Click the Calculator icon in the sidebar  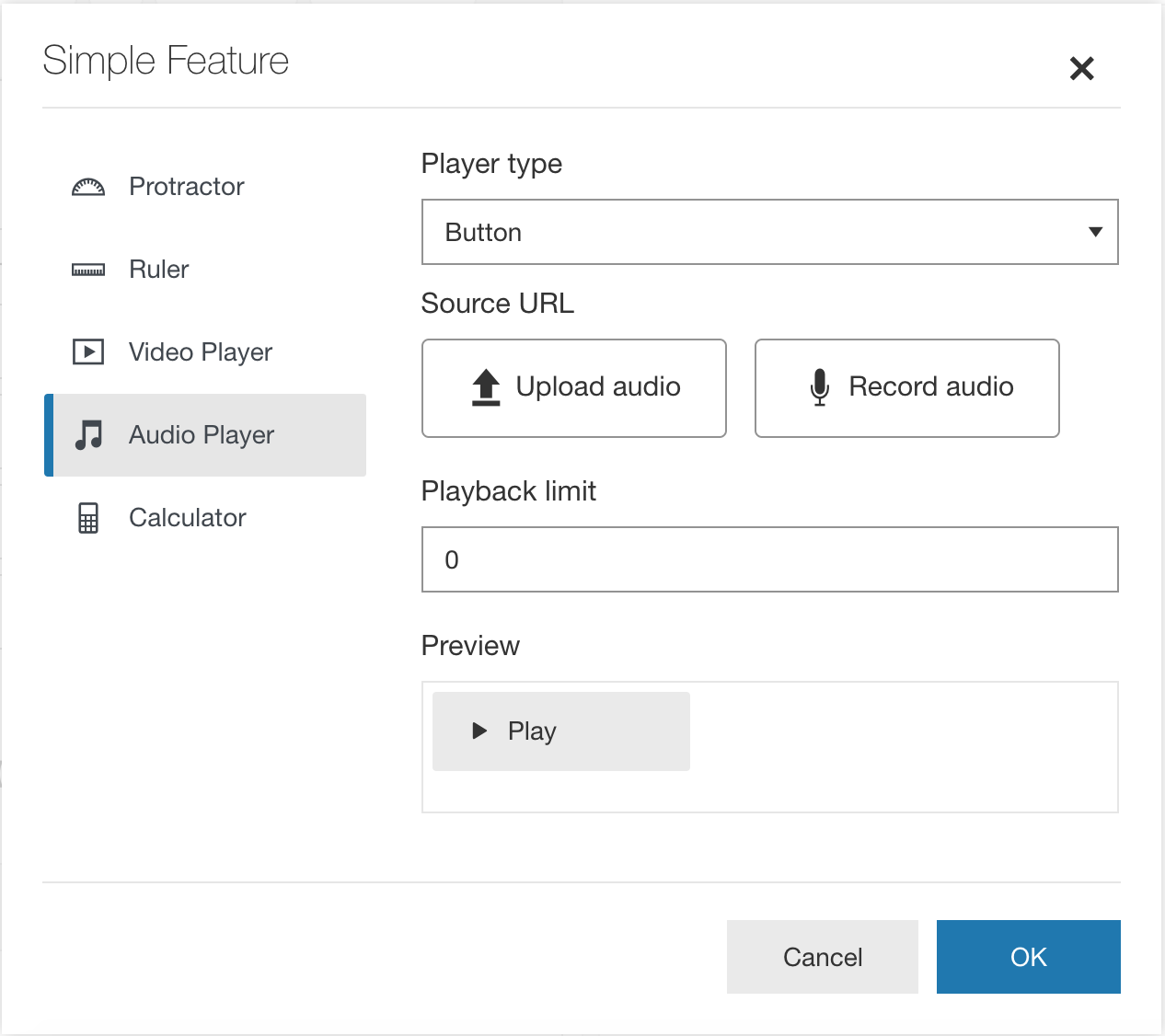[88, 518]
